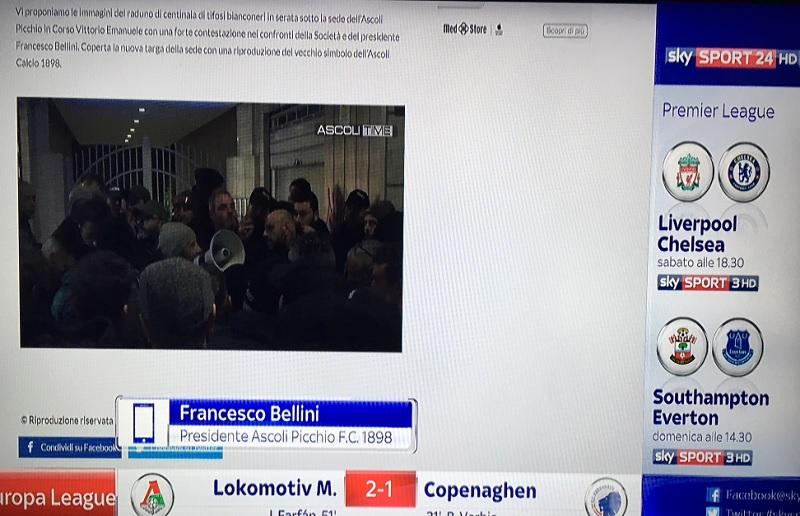800x516 pixels.
Task: Click the Med Store advertisement logo
Action: (x=465, y=29)
